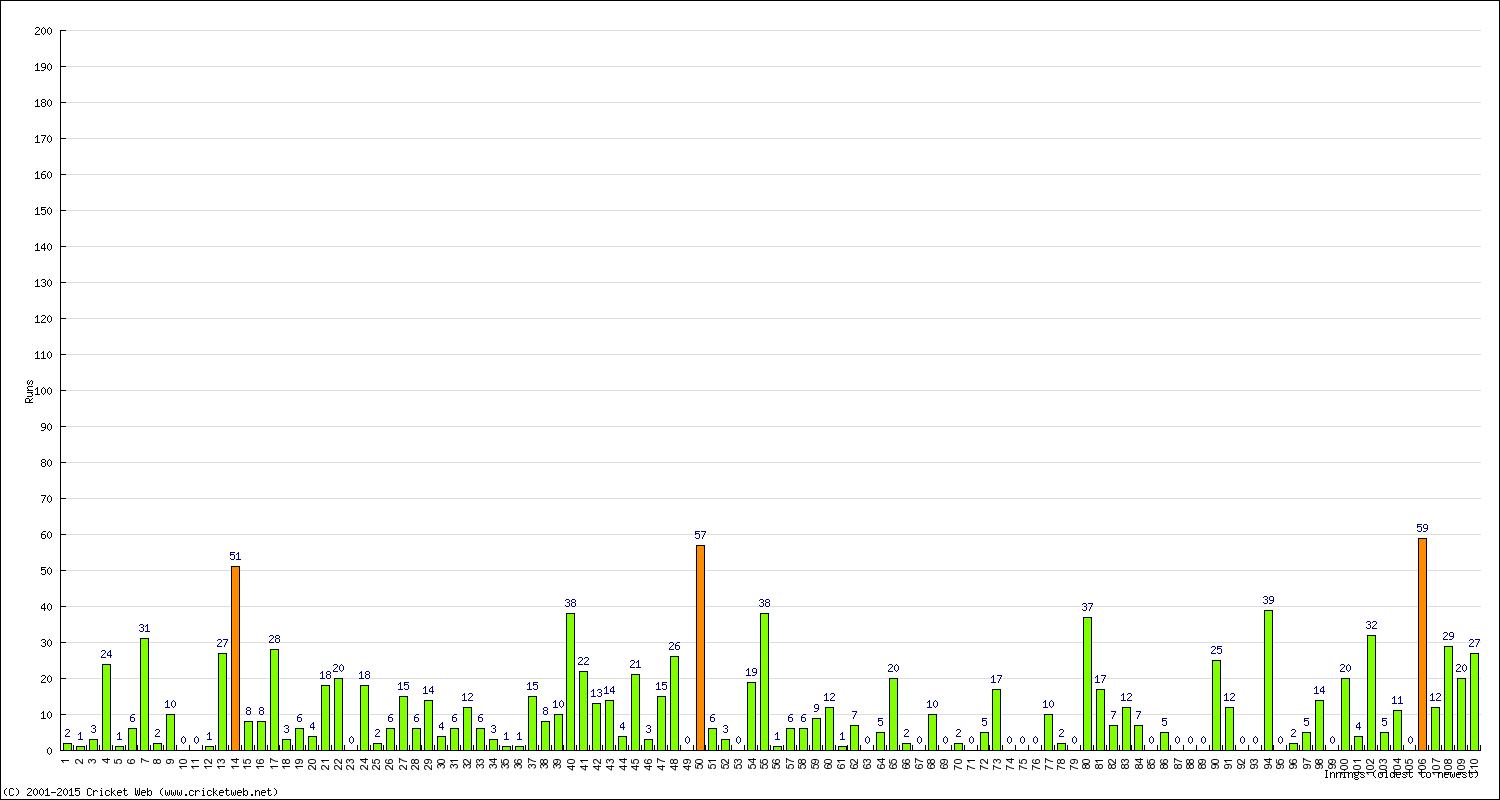Click the y-axis label "200"
The image size is (1500, 800).
tap(43, 31)
